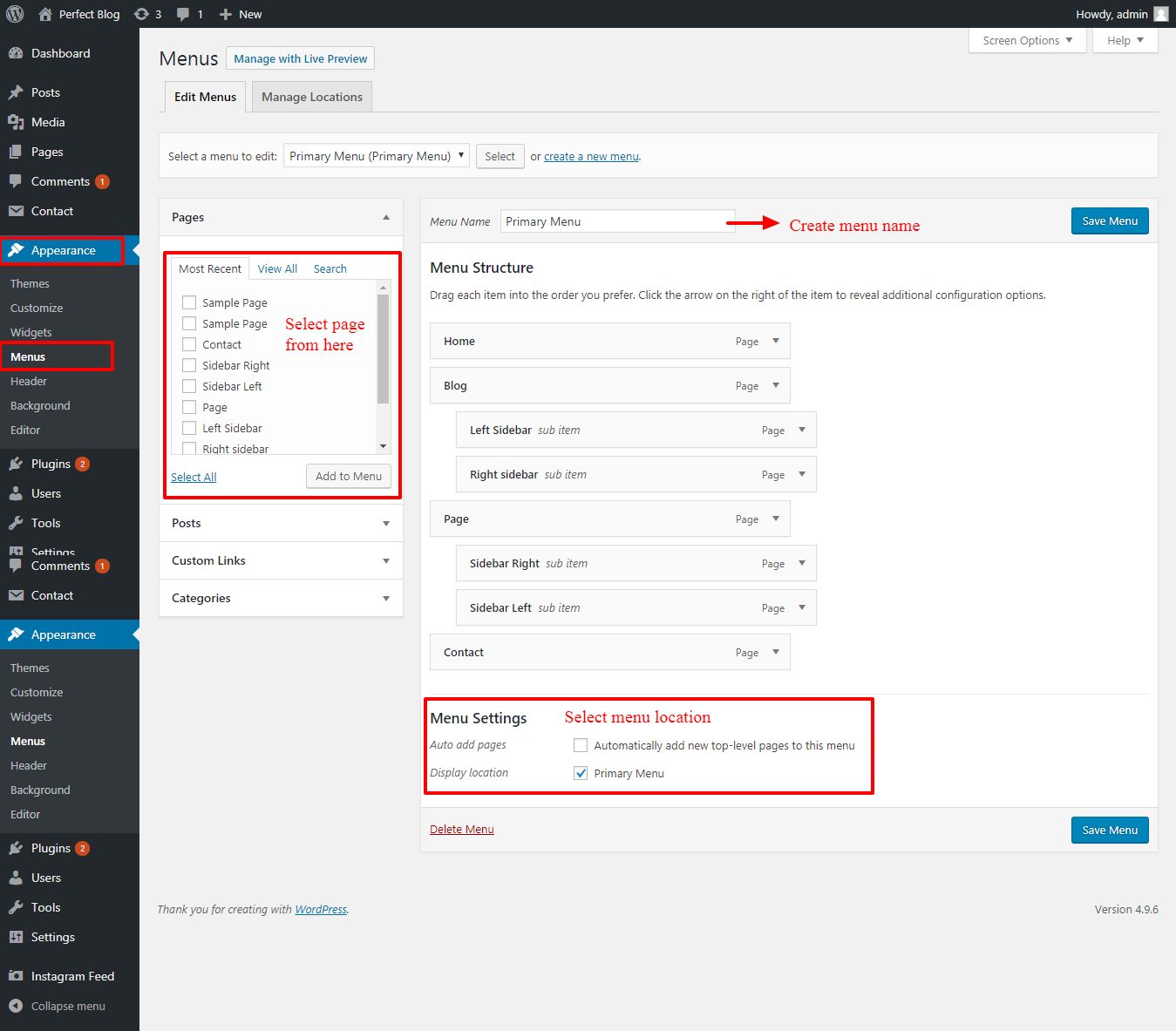Screen dimensions: 1176x1031
Task: Click the Delete Menu link
Action: coord(461,829)
